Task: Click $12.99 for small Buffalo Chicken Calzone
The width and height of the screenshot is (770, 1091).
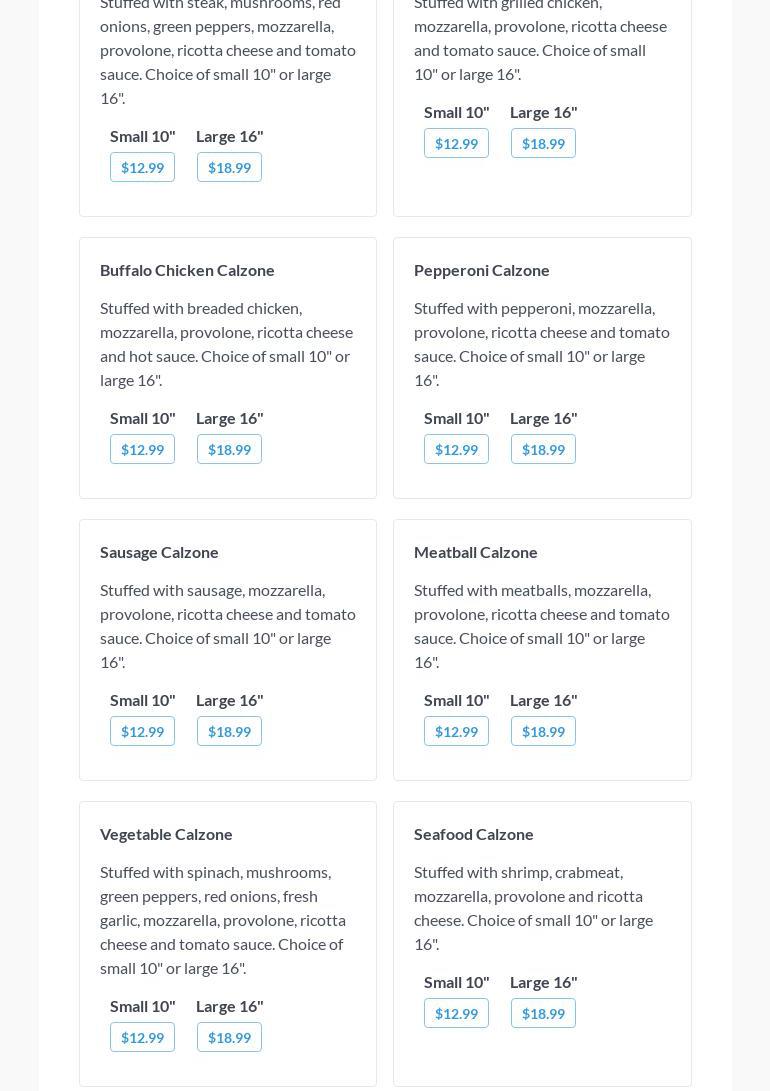Action: click(142, 449)
